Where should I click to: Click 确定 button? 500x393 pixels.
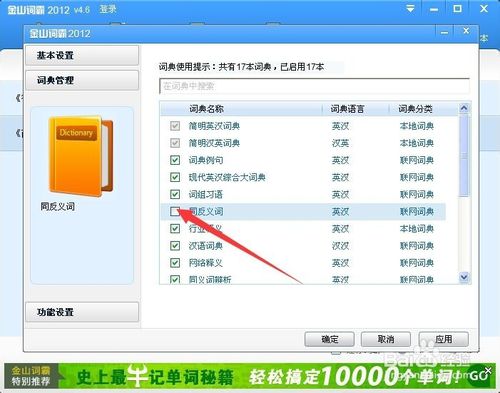pos(329,339)
